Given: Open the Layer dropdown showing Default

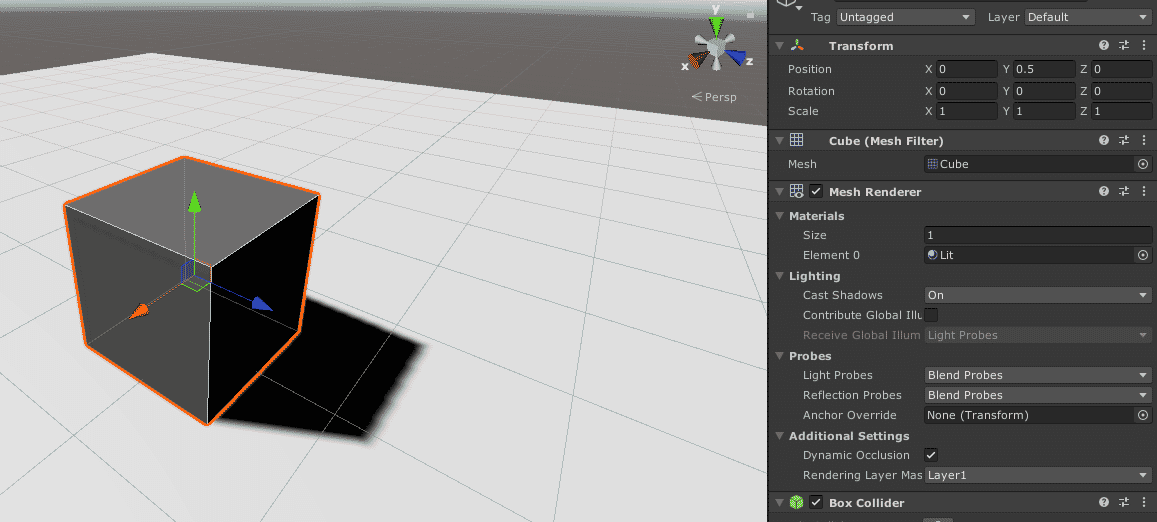Looking at the screenshot, I should (x=1088, y=17).
